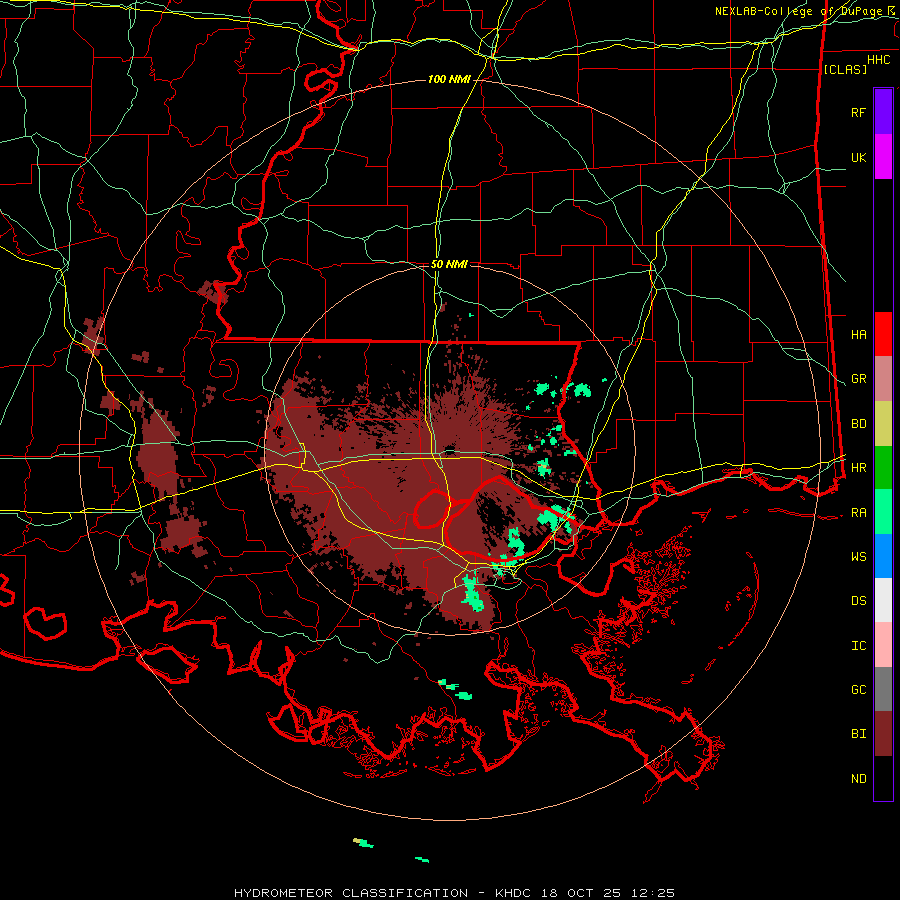Viewport: 900px width, 900px height.
Task: Click the radar site cone-of-silence center
Action: [449, 449]
